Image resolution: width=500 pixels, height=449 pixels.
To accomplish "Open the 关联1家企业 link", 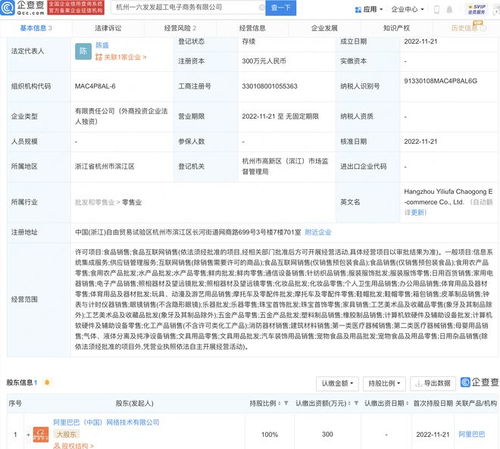I will pos(121,57).
